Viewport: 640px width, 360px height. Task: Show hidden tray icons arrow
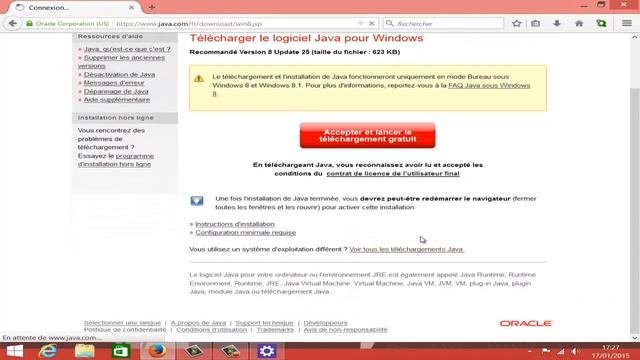529,351
